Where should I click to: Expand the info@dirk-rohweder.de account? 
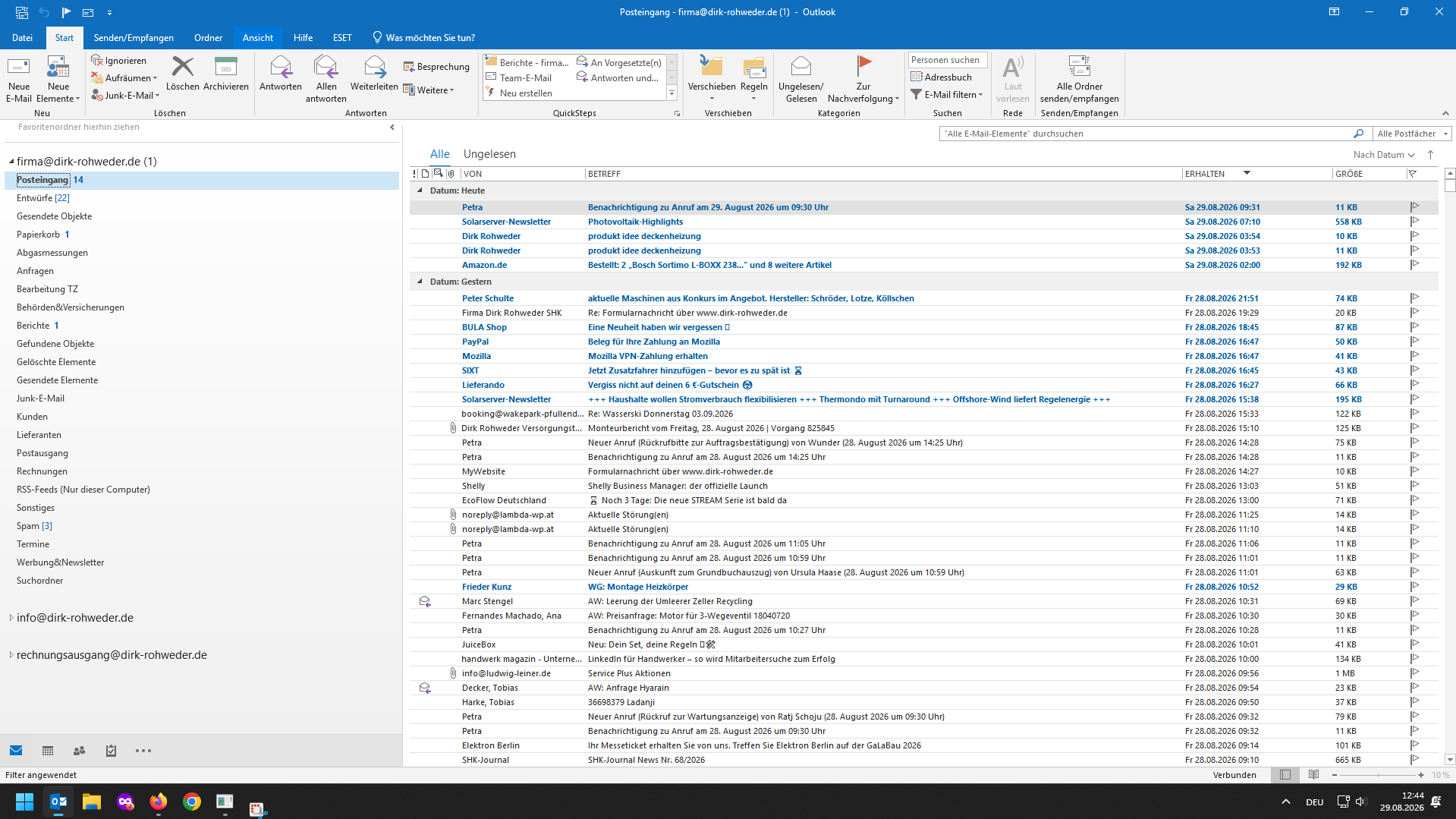click(11, 618)
